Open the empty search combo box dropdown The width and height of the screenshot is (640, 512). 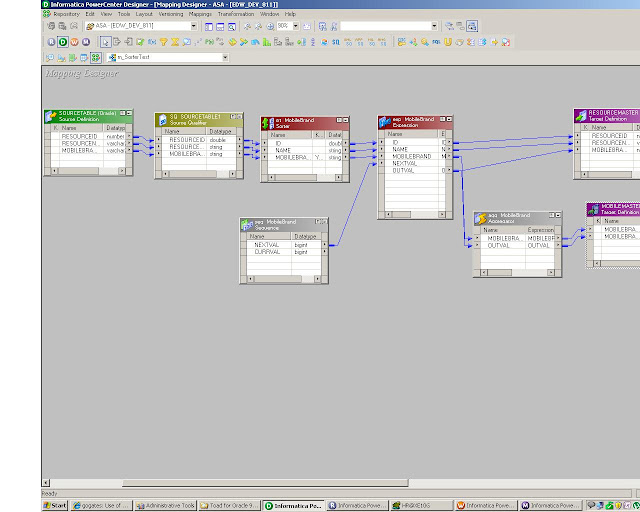(434, 26)
